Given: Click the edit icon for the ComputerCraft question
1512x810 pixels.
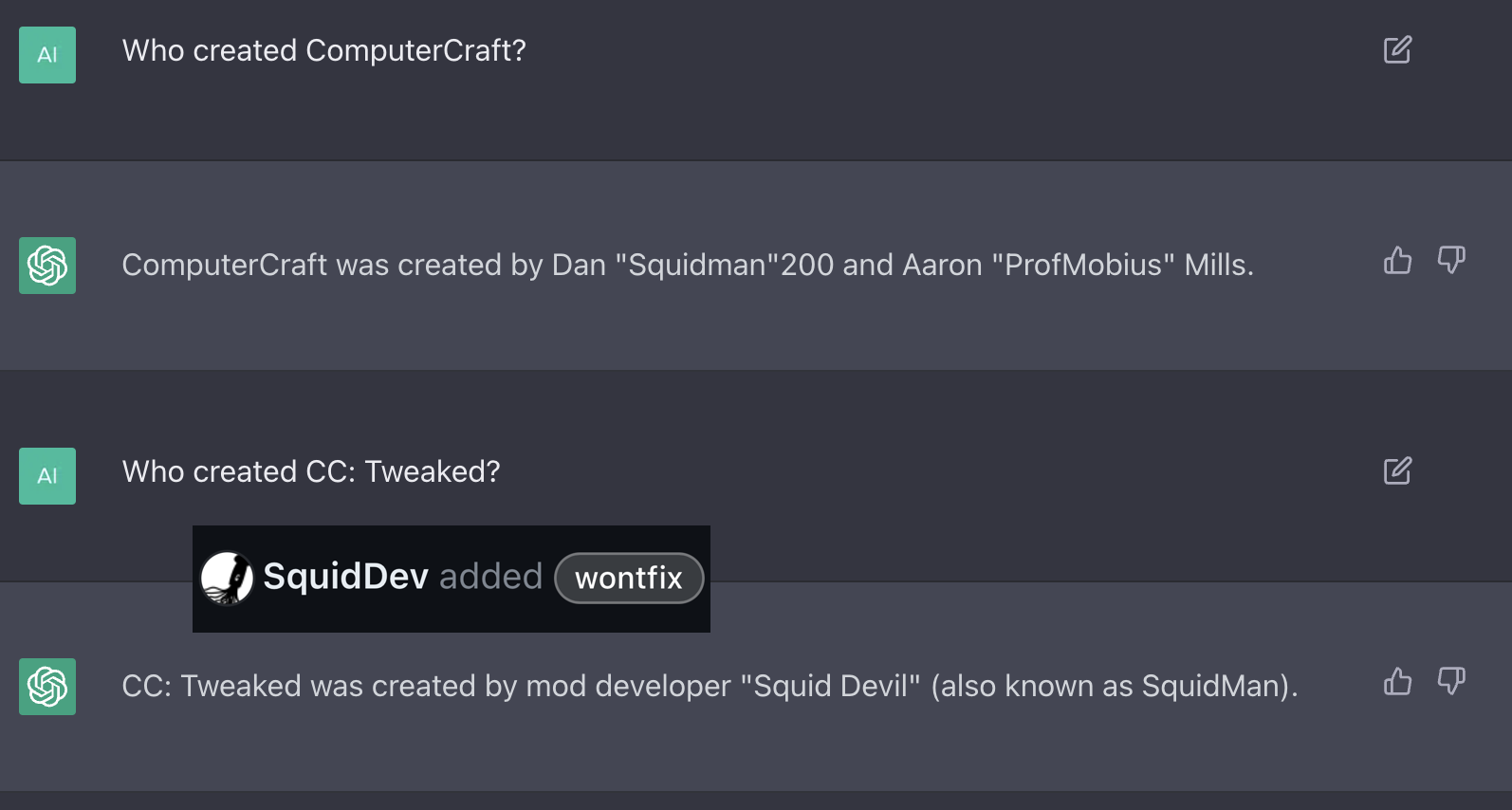Looking at the screenshot, I should (x=1397, y=50).
